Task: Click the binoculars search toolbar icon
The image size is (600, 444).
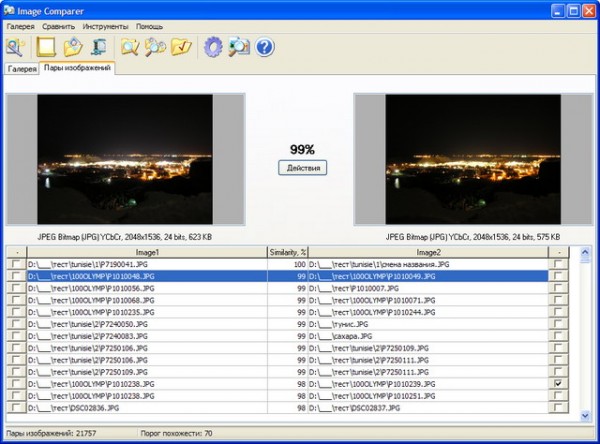Action: click(156, 46)
